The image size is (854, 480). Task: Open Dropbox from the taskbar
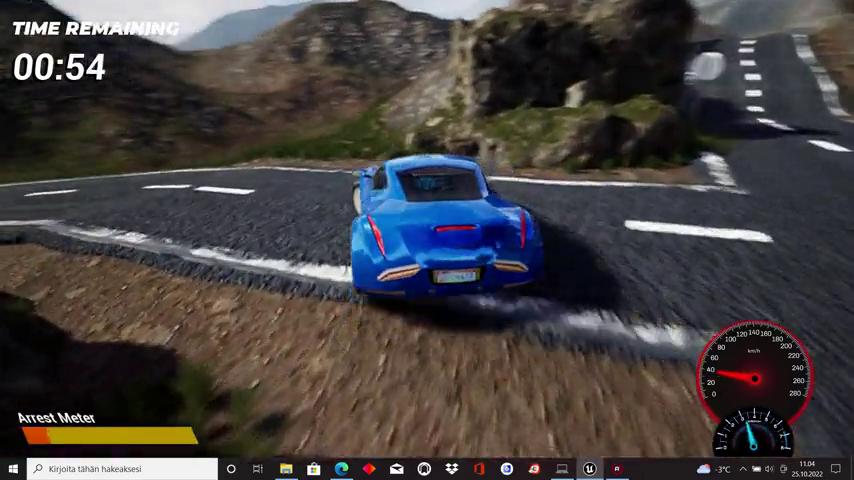452,469
